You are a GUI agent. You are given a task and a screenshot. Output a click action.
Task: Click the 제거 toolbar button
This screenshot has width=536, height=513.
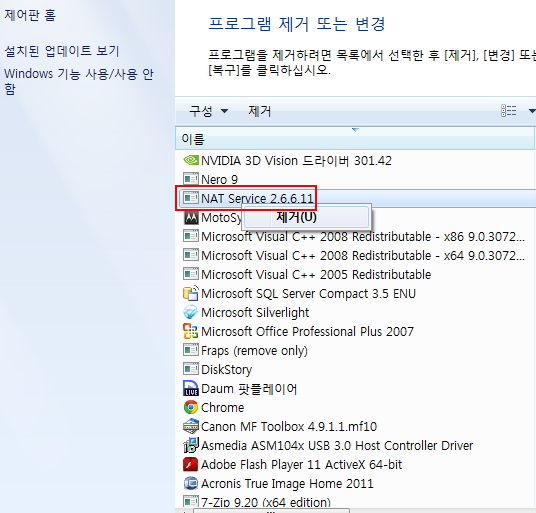(x=259, y=111)
